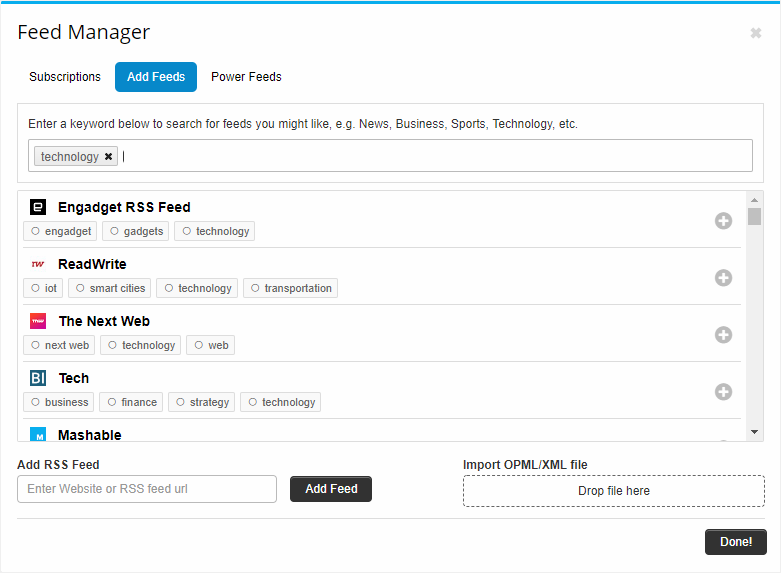Click the Engadget logo icon
This screenshot has height=573, width=781.
[x=38, y=207]
